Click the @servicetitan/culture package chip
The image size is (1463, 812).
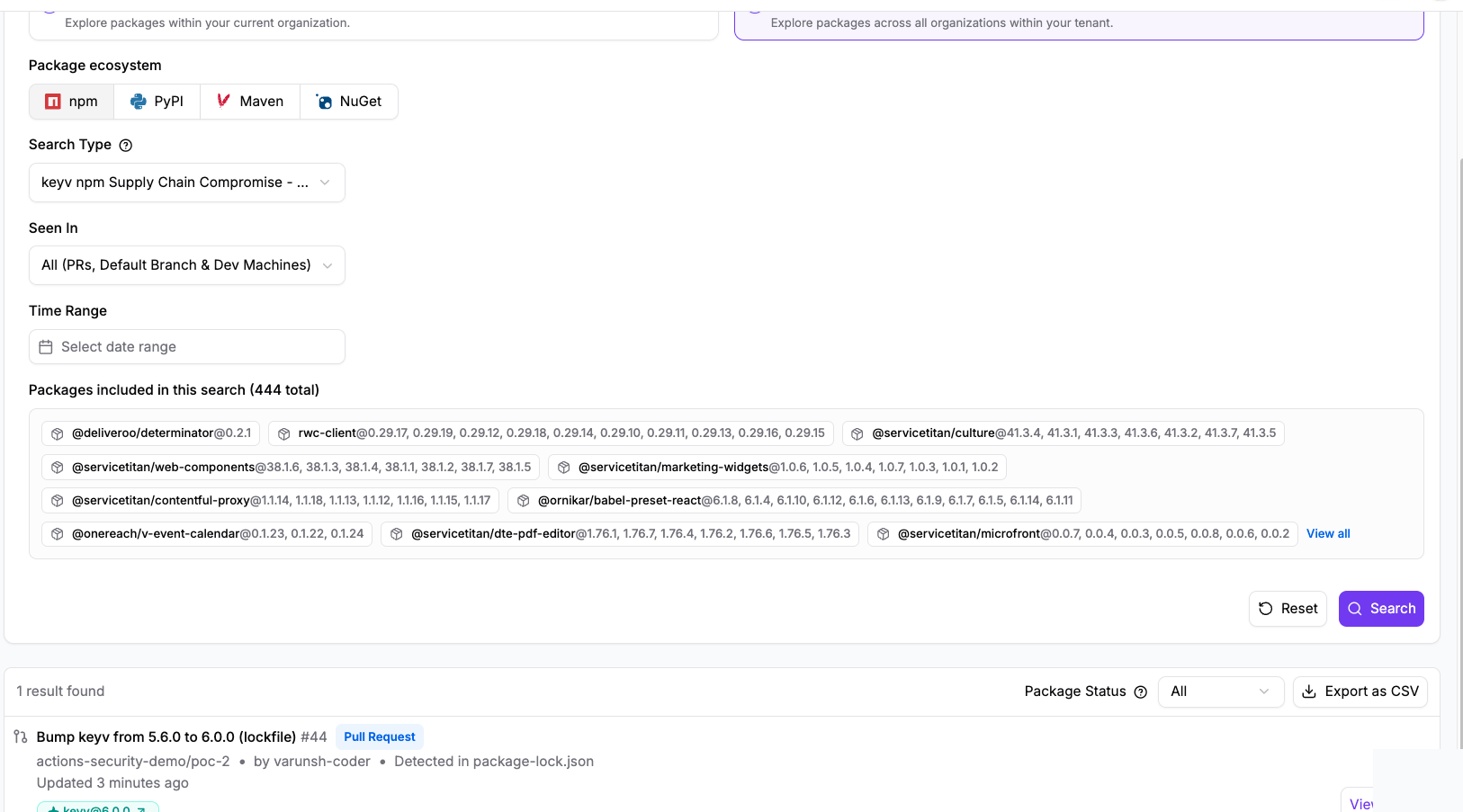tap(1063, 433)
